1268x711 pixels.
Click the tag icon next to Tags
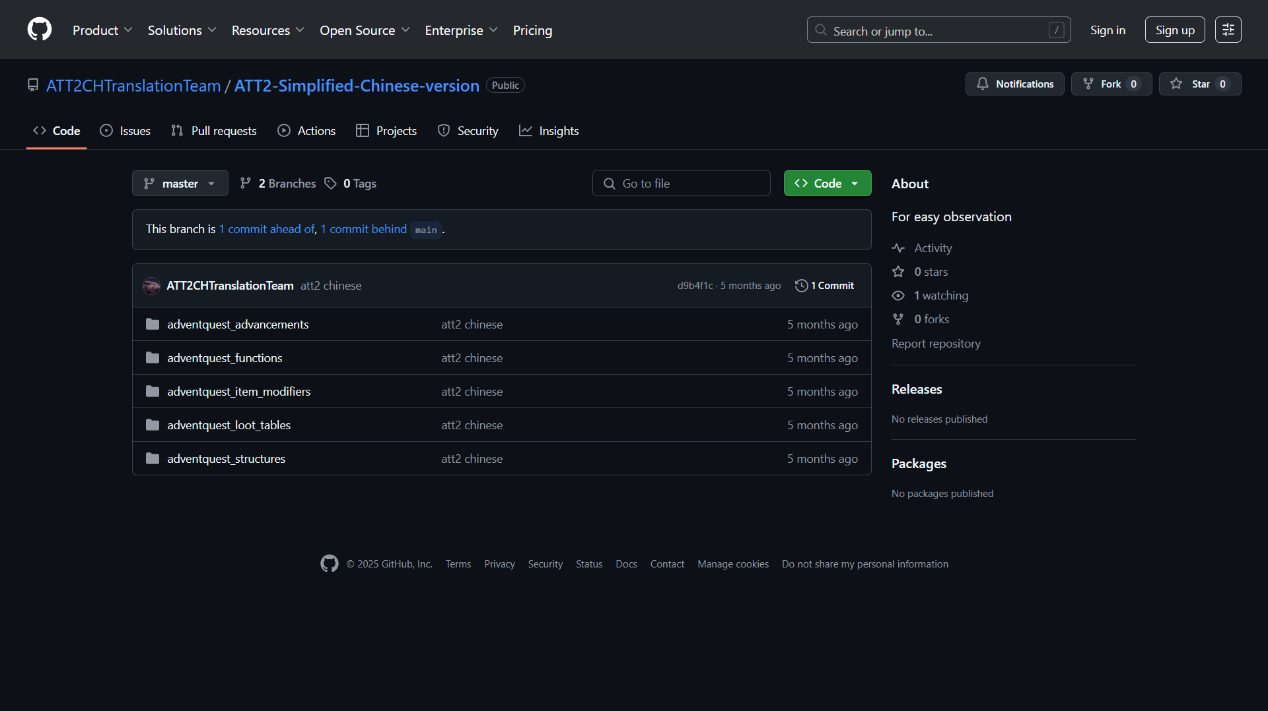(x=330, y=184)
